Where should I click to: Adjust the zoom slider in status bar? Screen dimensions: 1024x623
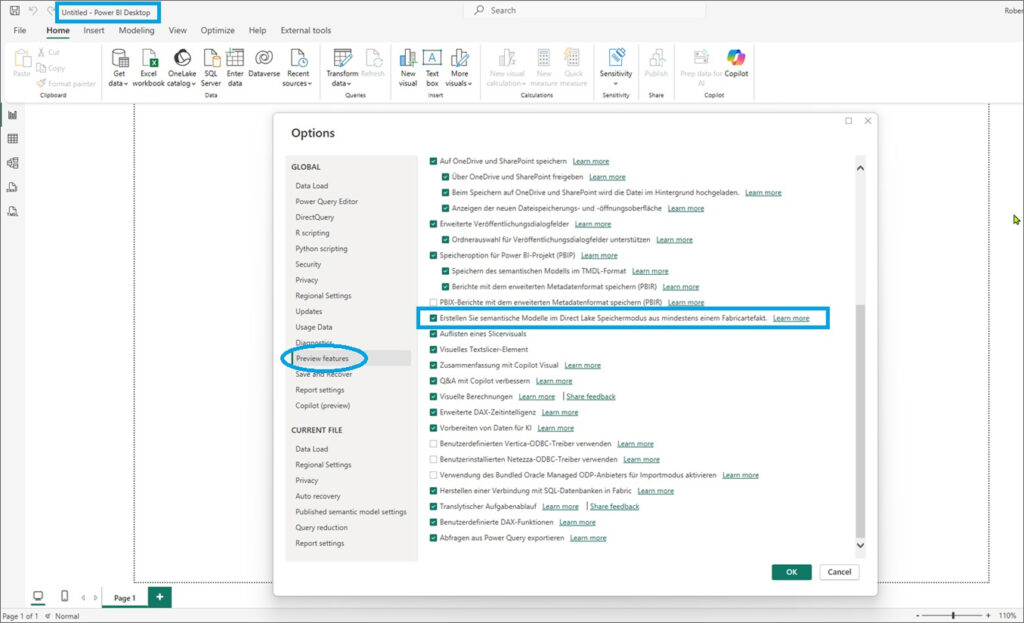(953, 615)
